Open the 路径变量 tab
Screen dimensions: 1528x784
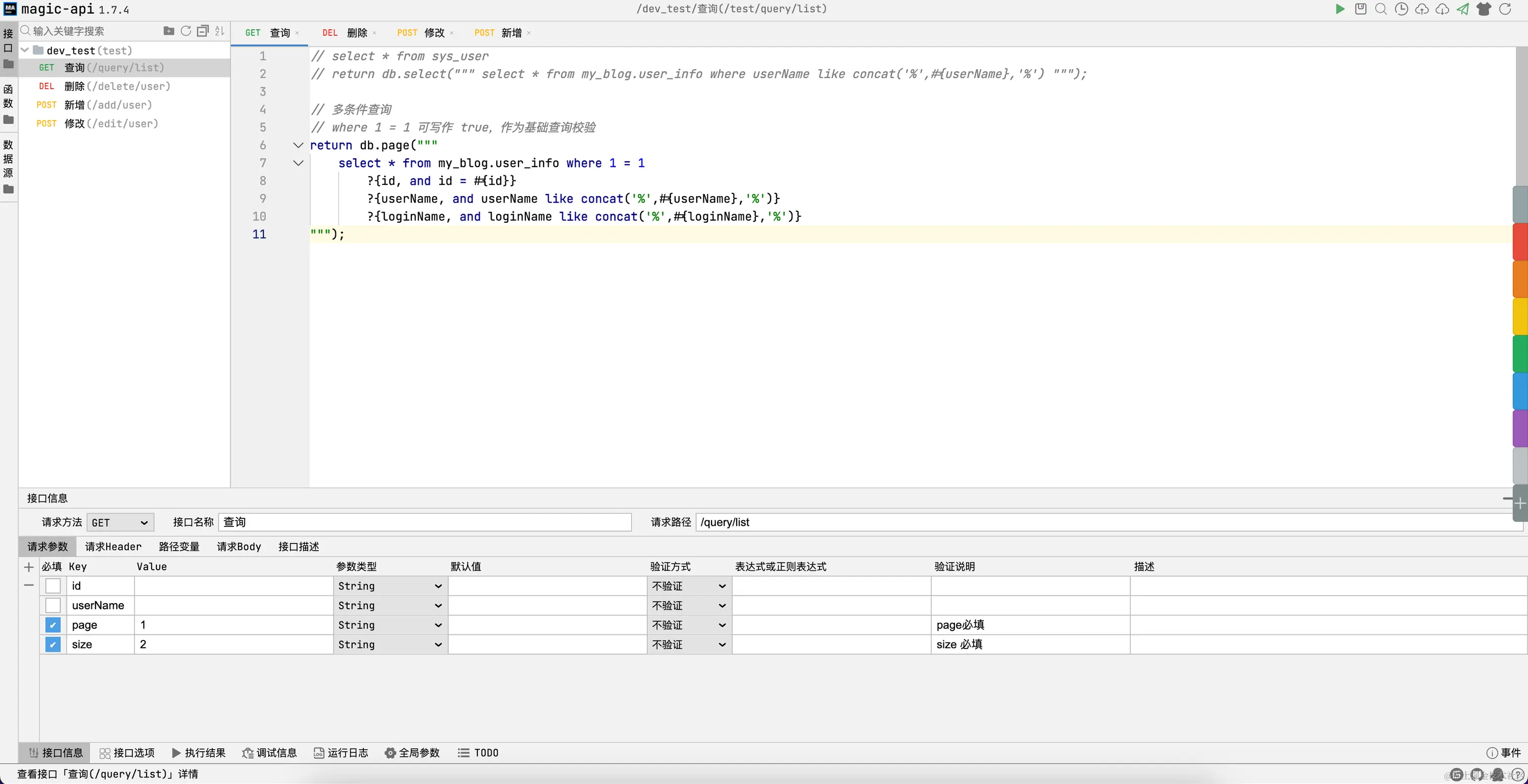click(179, 547)
